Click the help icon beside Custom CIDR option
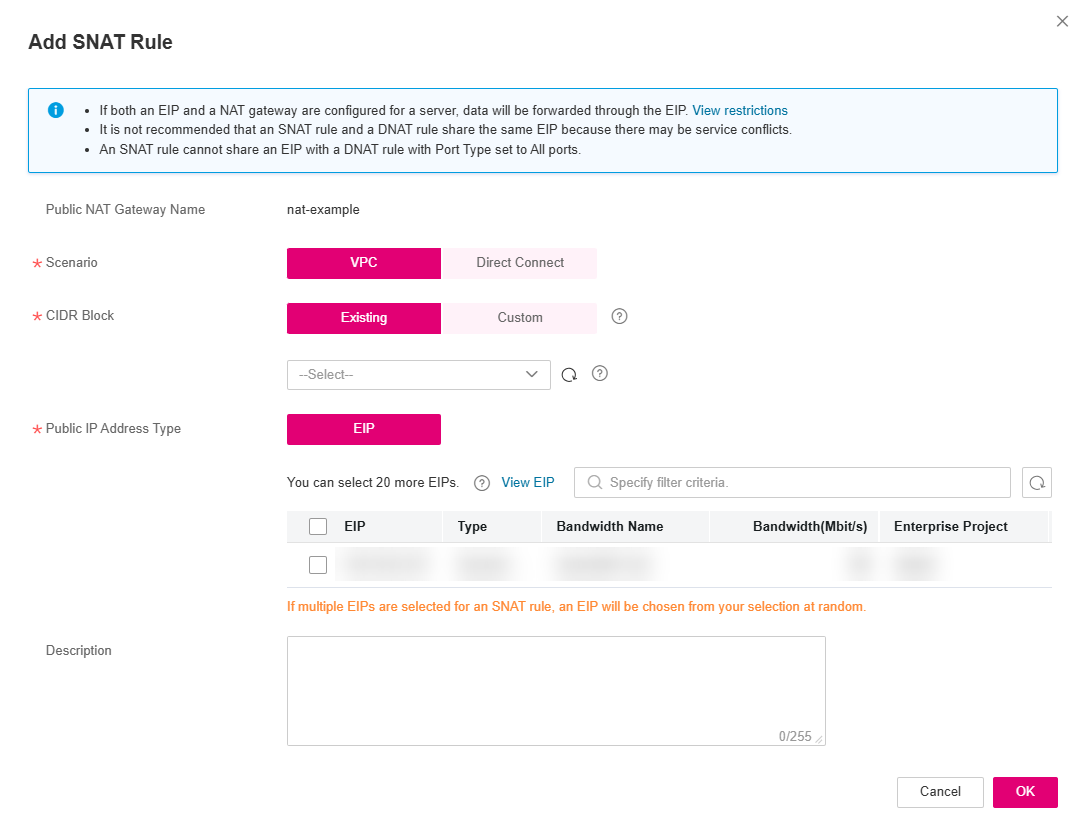The height and width of the screenshot is (839, 1088). point(619,316)
